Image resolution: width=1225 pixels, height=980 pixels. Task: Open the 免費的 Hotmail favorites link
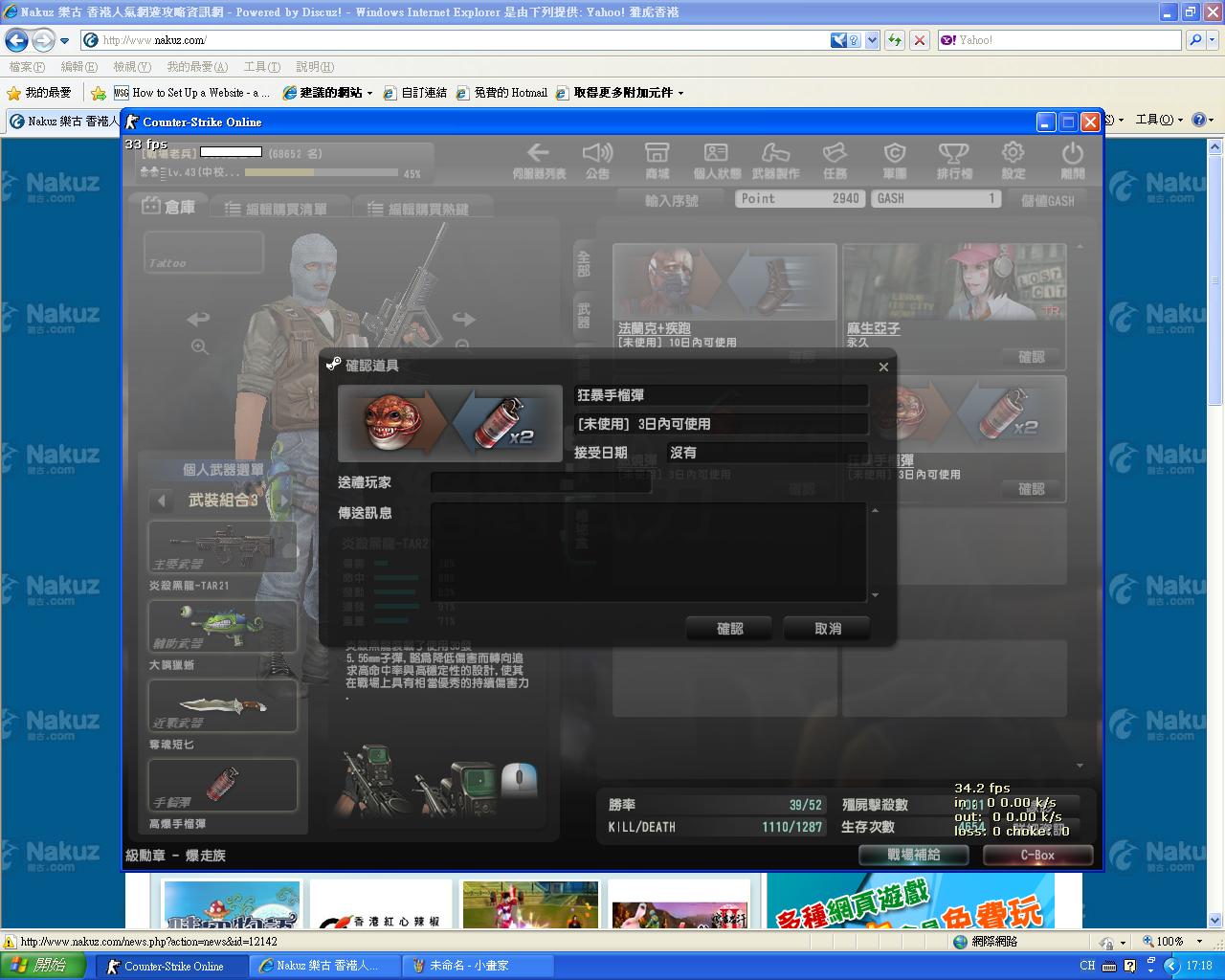tap(501, 93)
